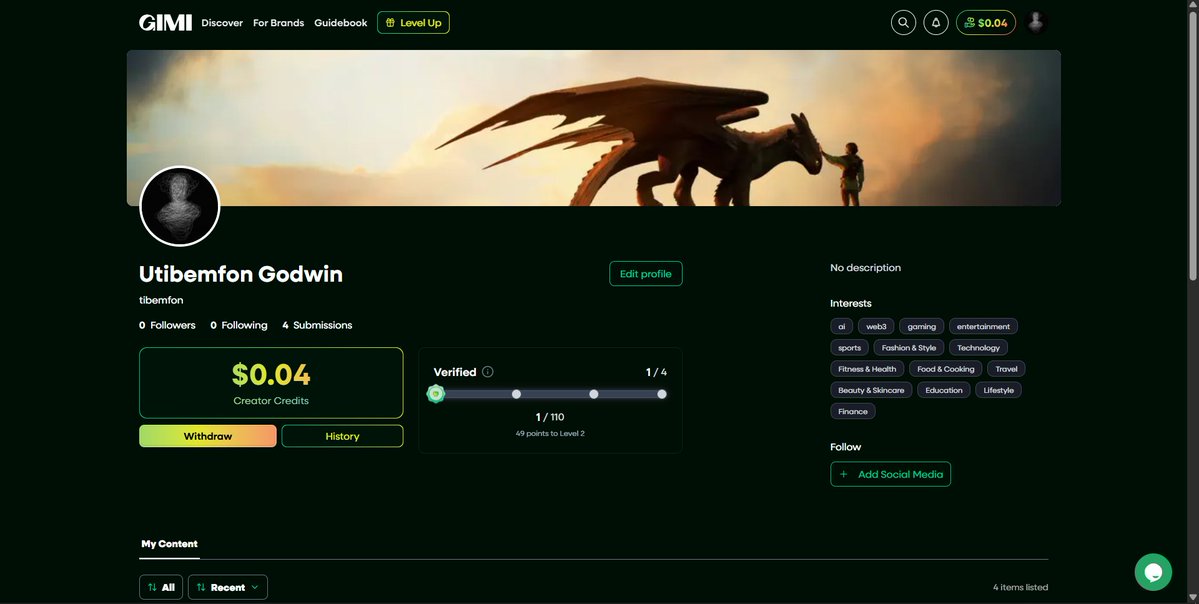Click the ai interest tag
Screen dimensions: 1199x604
(841, 326)
